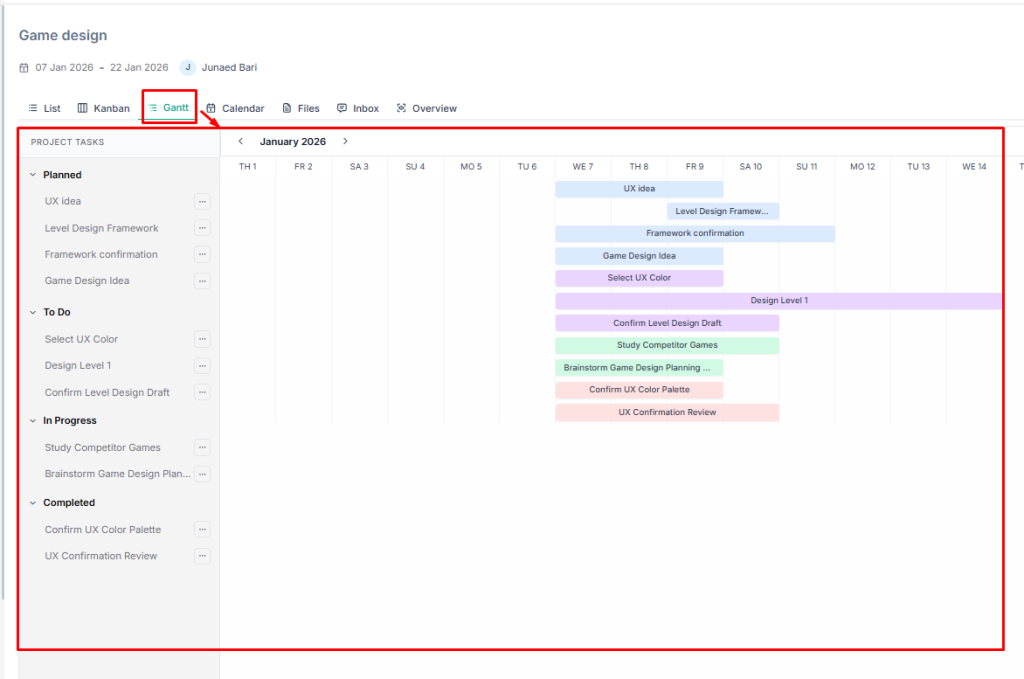Open the Calendar tab
Viewport: 1024px width, 679px height.
point(235,108)
